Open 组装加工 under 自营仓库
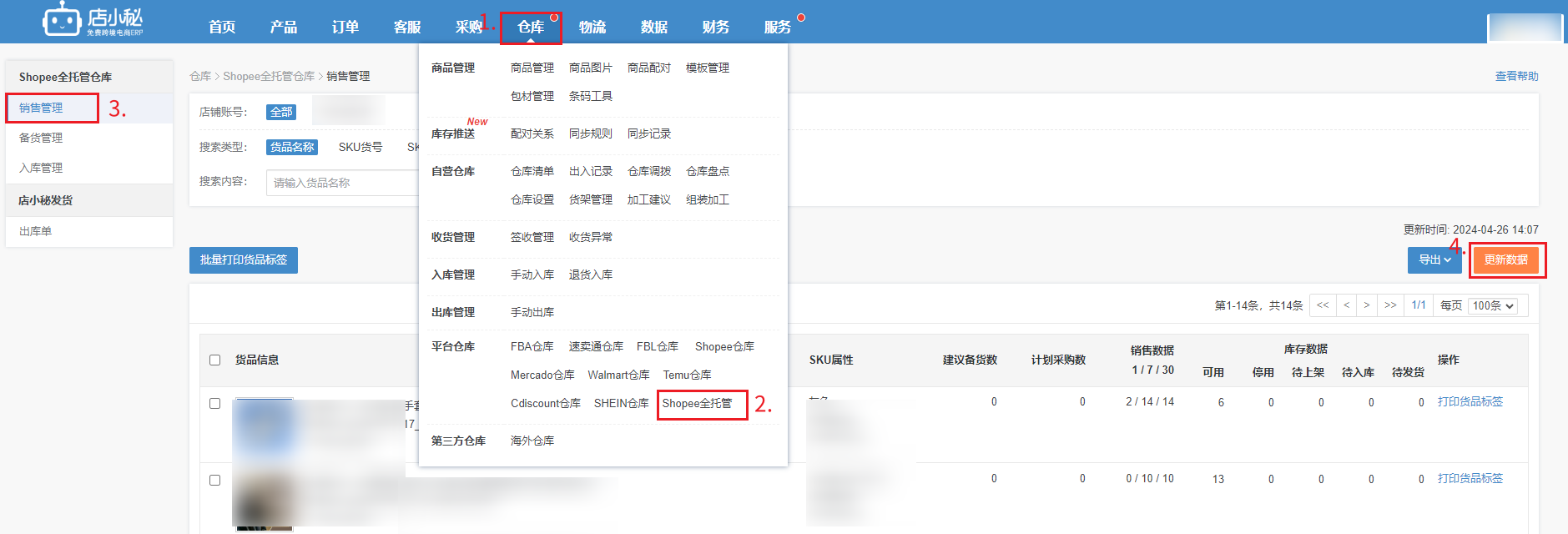The height and width of the screenshot is (534, 1568). (x=708, y=199)
